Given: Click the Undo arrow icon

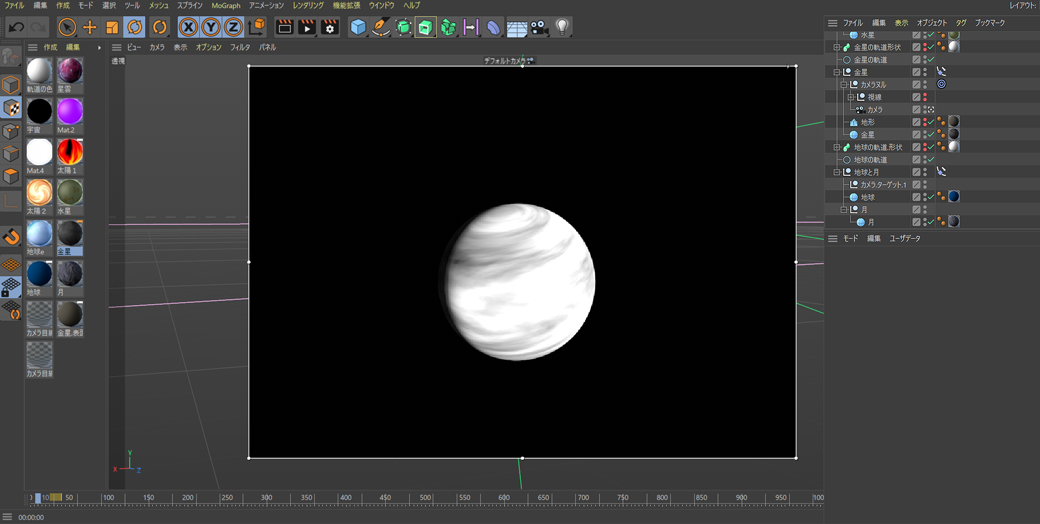Looking at the screenshot, I should click(16, 27).
